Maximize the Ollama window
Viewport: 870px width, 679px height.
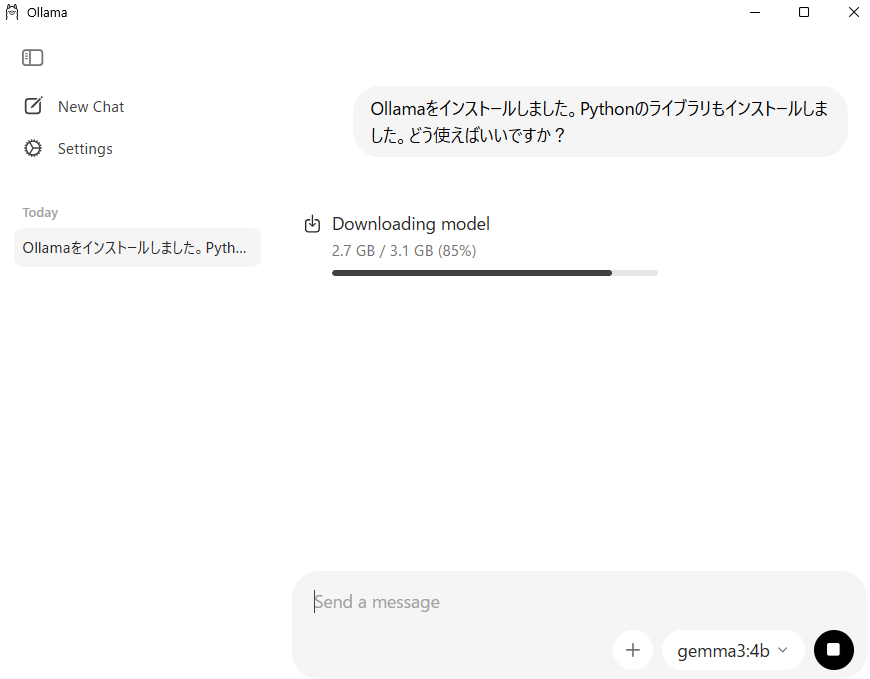804,13
